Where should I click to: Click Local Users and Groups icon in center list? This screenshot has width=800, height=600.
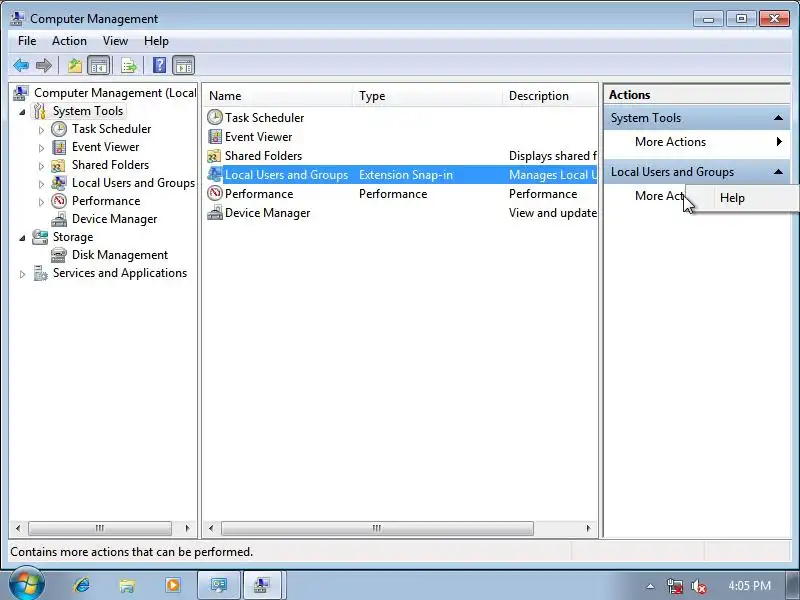[x=215, y=175]
